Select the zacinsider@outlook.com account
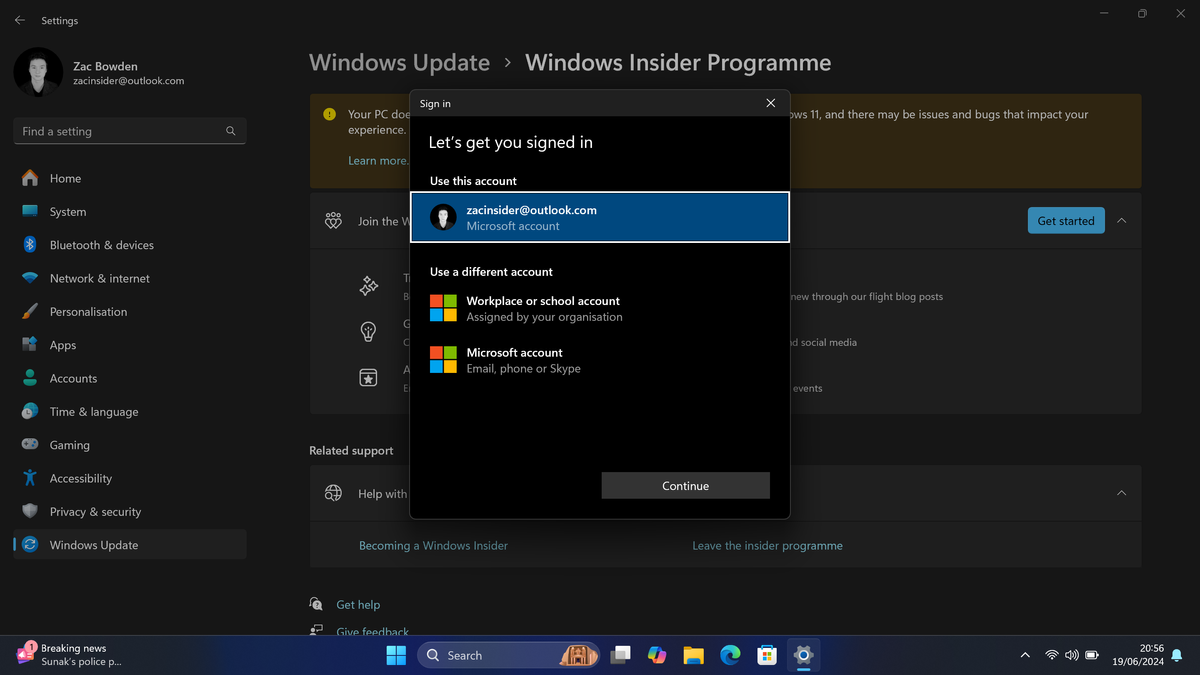The width and height of the screenshot is (1200, 675). click(x=600, y=217)
